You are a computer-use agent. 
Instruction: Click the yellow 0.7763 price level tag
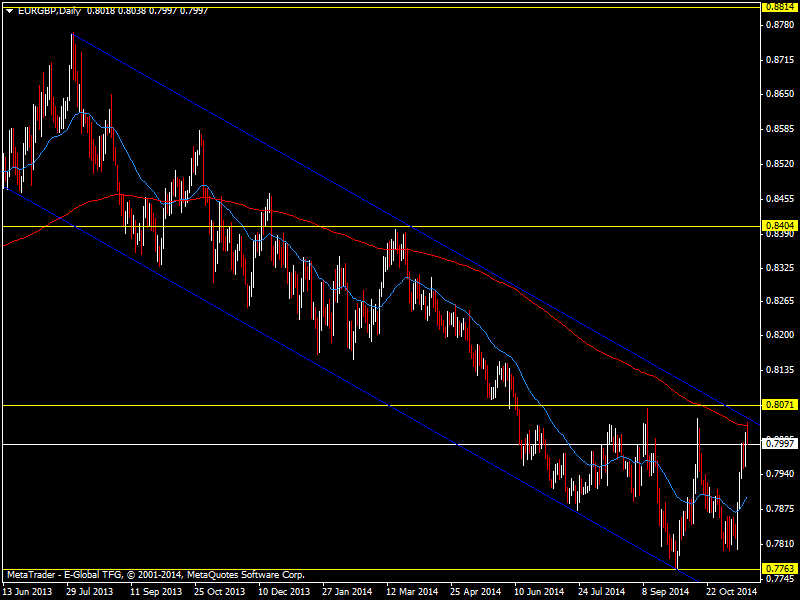[x=779, y=569]
